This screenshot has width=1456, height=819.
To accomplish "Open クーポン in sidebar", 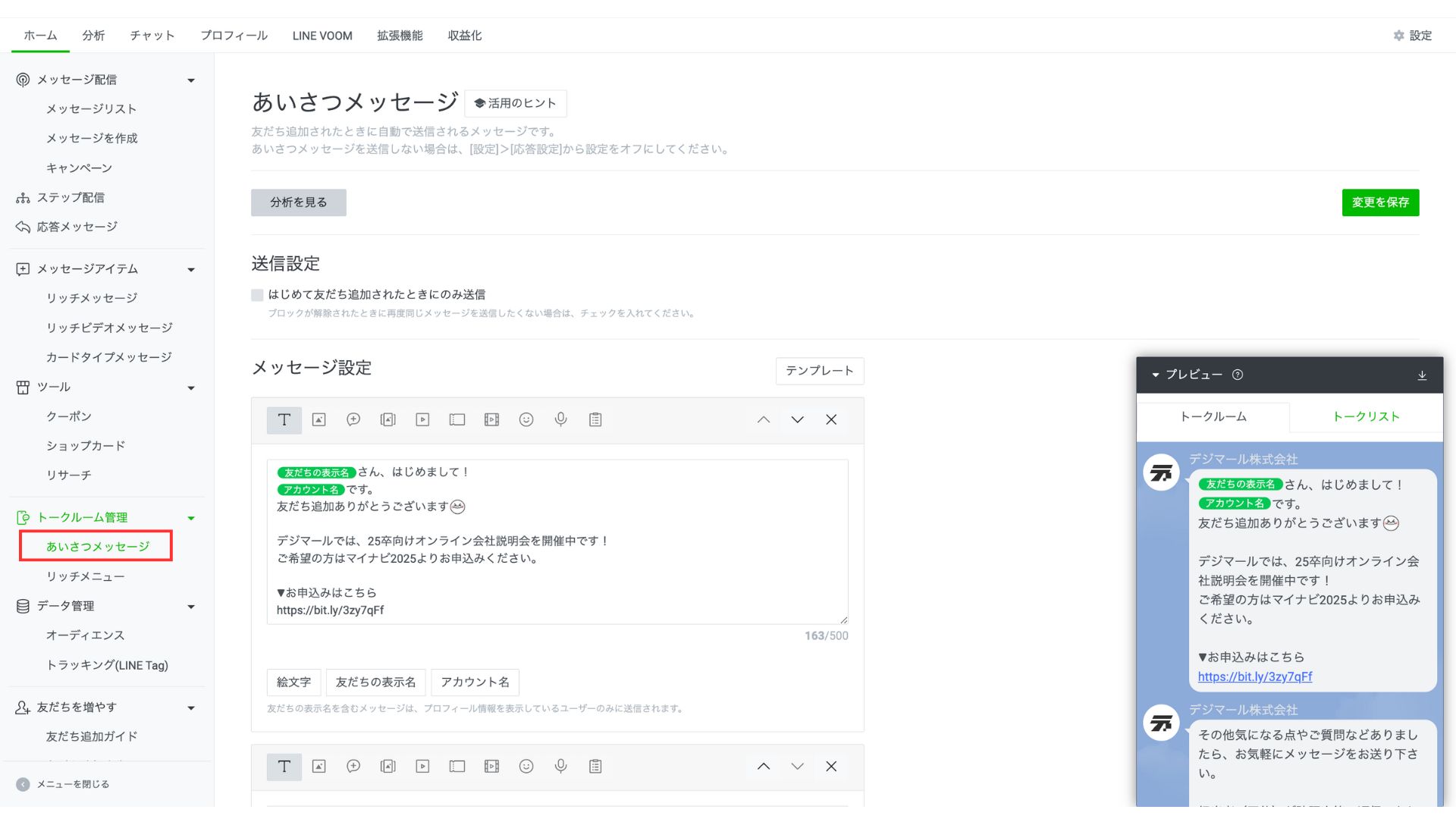I will (x=69, y=417).
